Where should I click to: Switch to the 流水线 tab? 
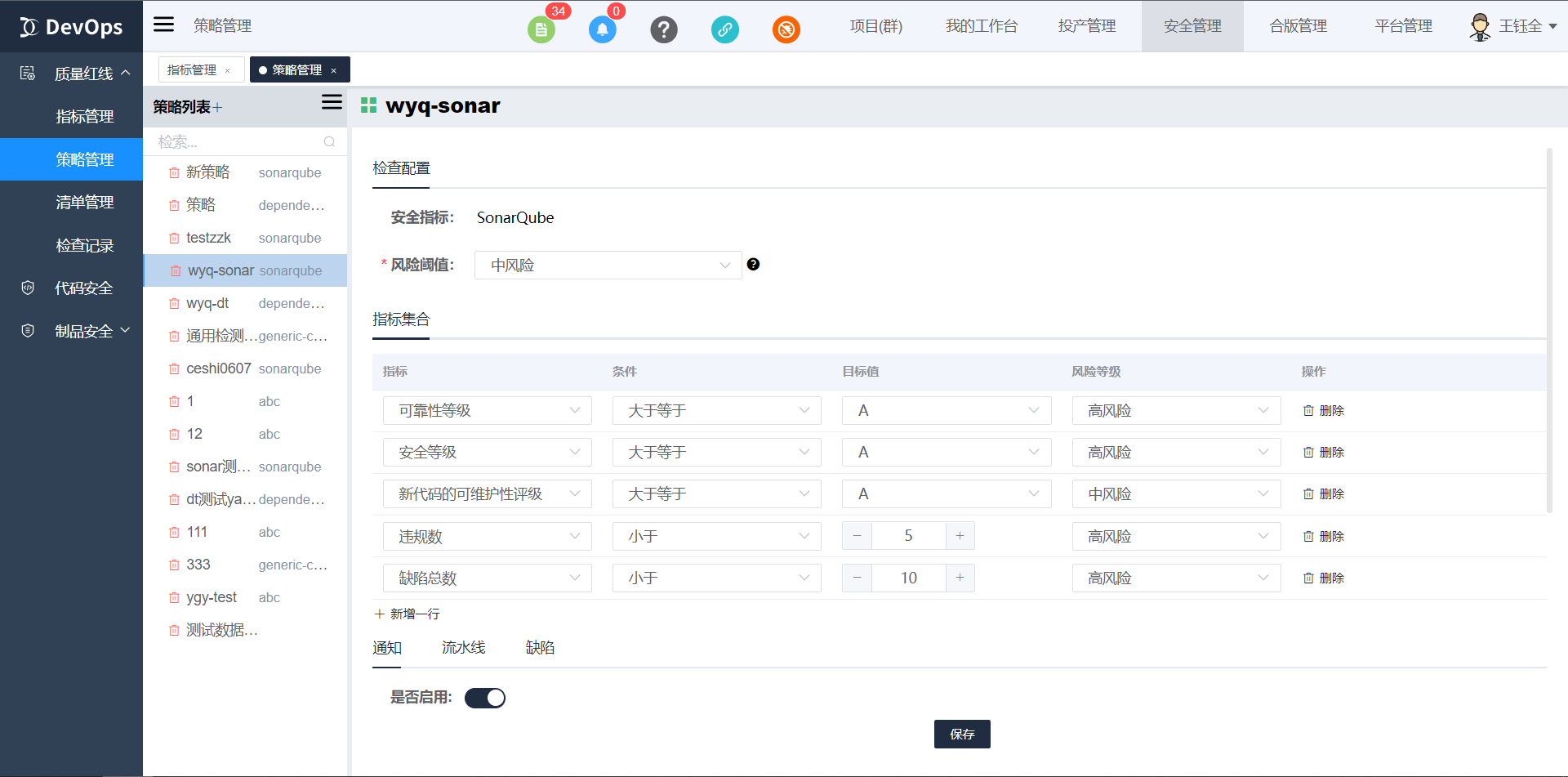[463, 648]
